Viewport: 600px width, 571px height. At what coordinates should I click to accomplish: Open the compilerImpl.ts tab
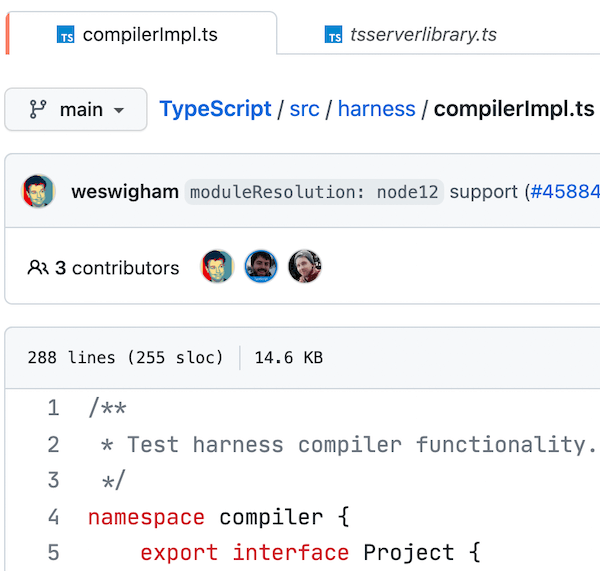point(150,35)
